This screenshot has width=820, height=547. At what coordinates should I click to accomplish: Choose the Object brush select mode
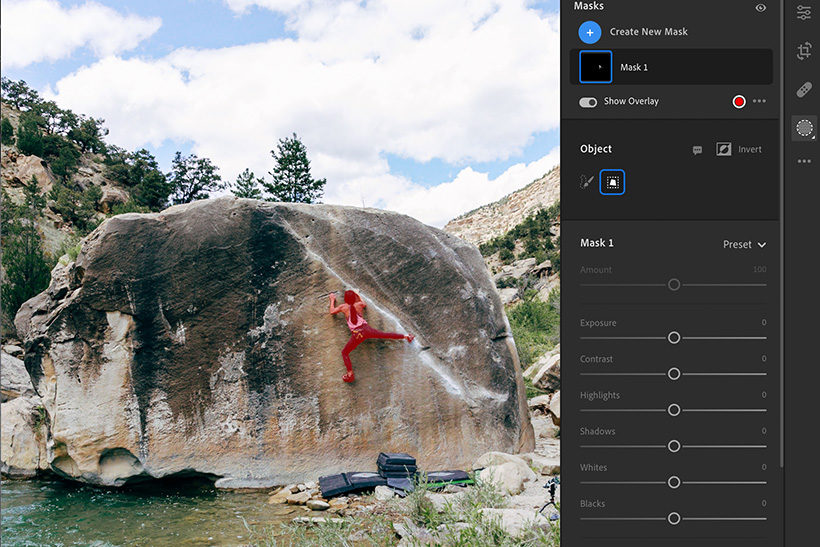click(587, 182)
